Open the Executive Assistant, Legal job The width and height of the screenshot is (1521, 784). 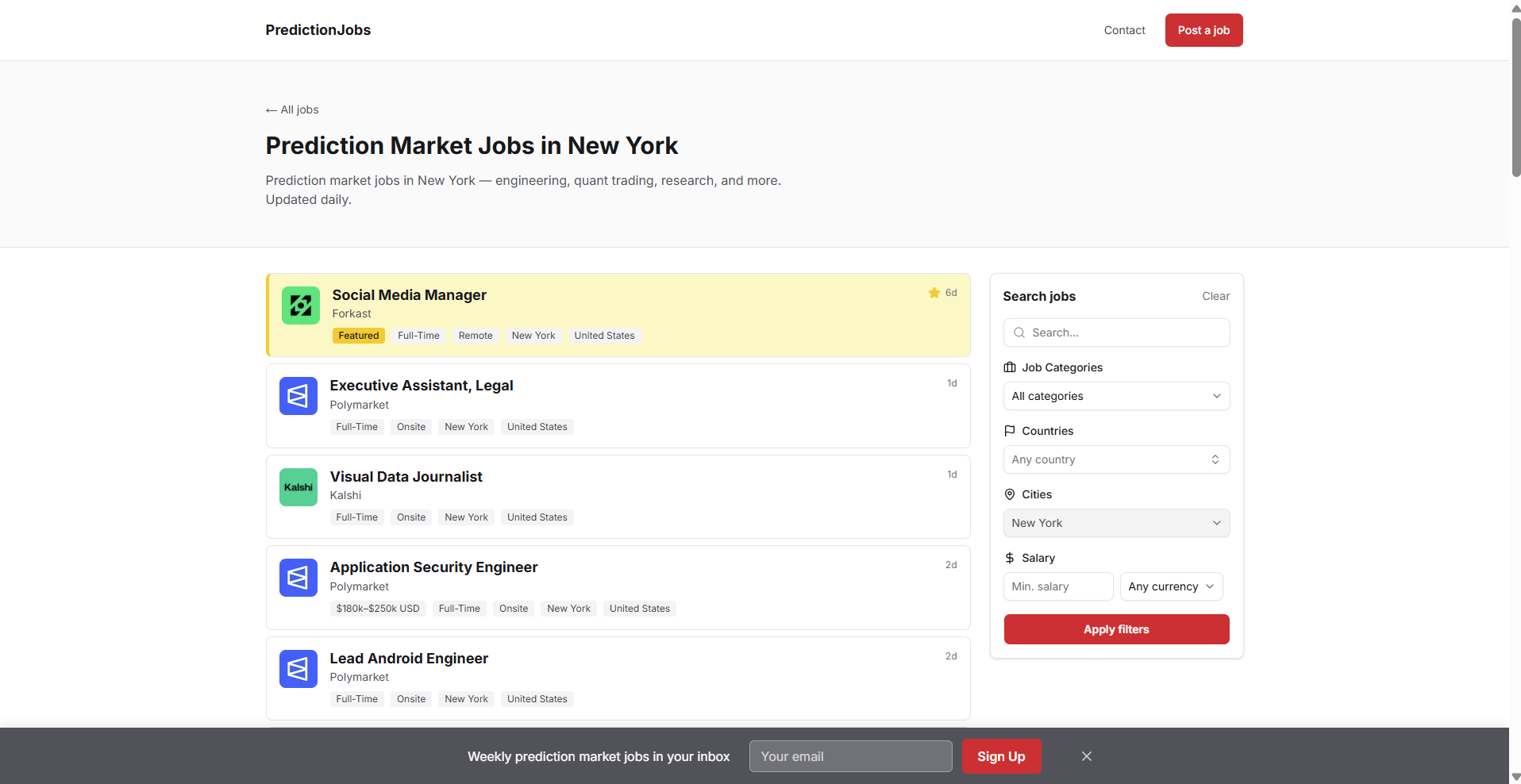pos(422,386)
